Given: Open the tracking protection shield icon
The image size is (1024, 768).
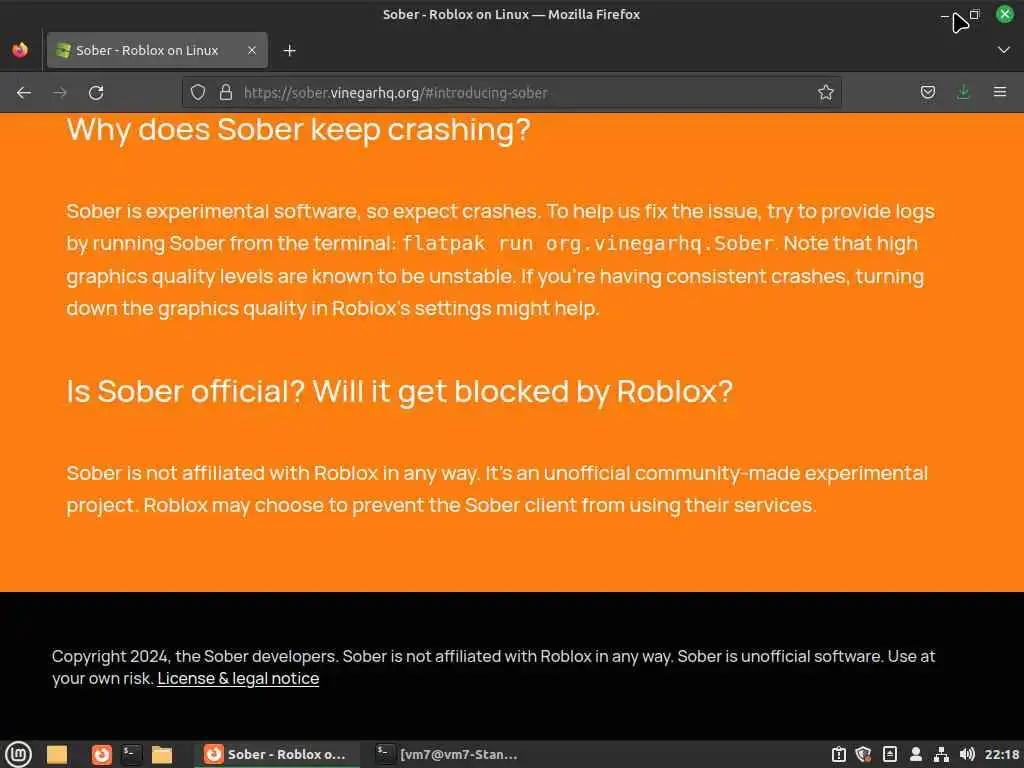Looking at the screenshot, I should [x=198, y=93].
